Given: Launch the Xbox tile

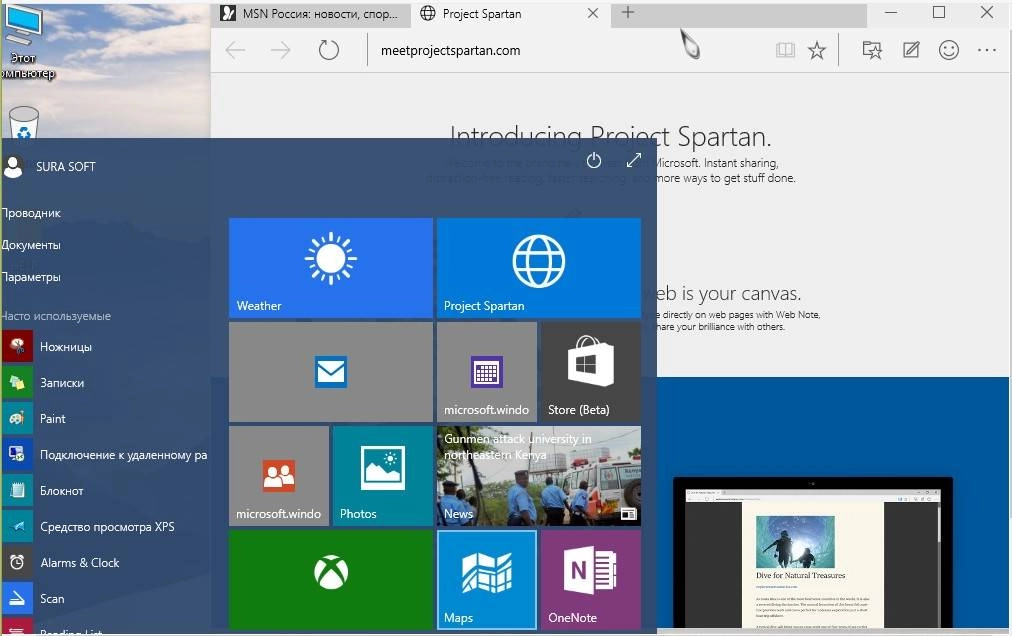Looking at the screenshot, I should [330, 579].
